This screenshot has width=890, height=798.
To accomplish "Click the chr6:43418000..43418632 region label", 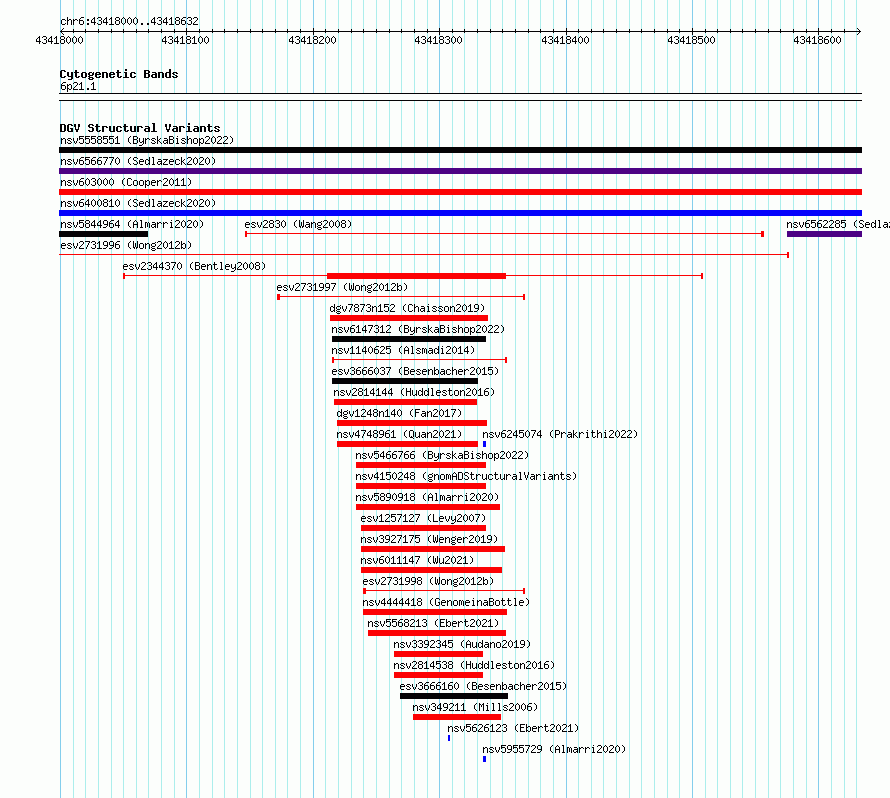I will click(129, 21).
